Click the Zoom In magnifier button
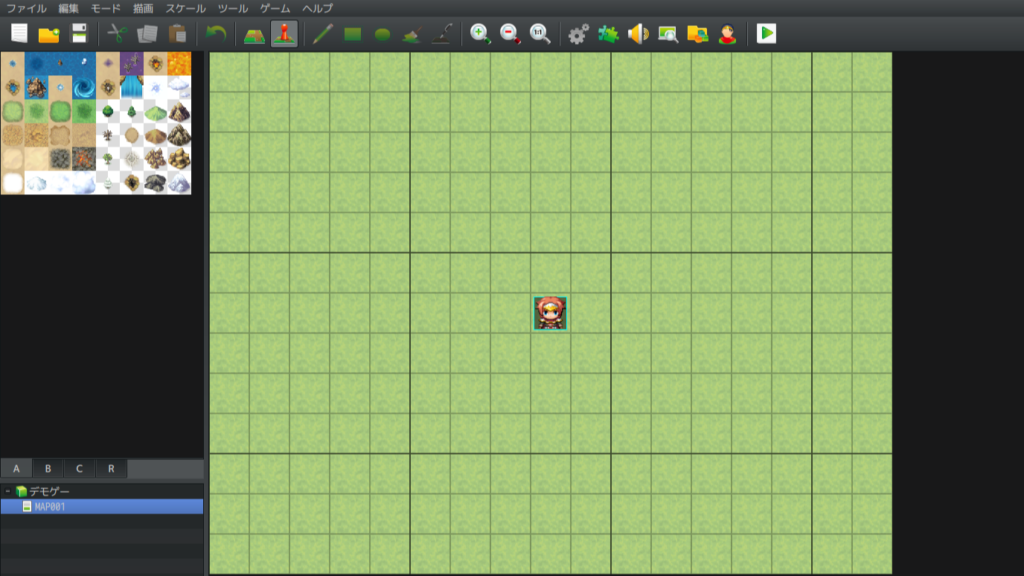Viewport: 1024px width, 576px height. 480,34
